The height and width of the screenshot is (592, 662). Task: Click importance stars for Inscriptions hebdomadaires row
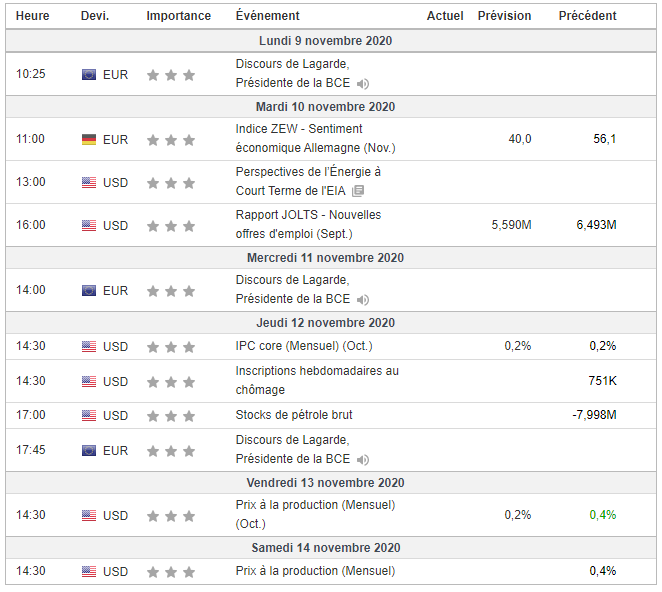tap(171, 382)
